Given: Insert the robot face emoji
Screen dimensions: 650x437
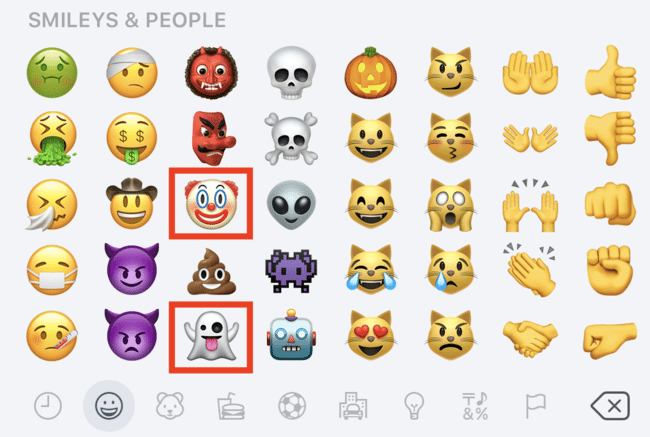Looking at the screenshot, I should coord(291,335).
